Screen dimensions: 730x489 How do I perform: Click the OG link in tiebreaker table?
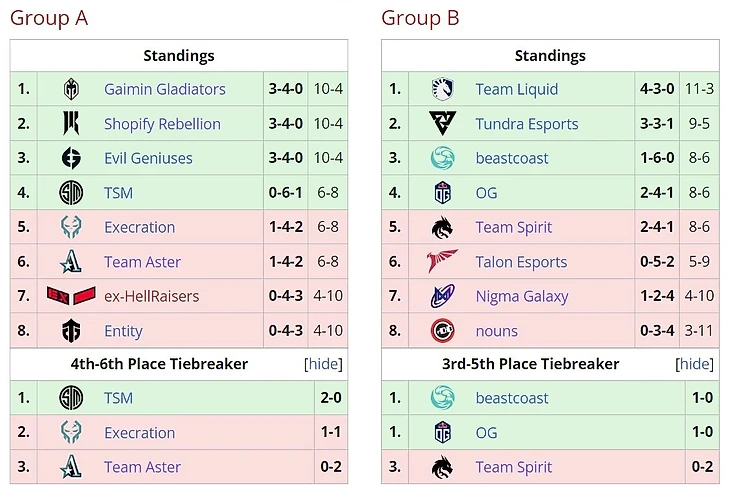coord(486,433)
